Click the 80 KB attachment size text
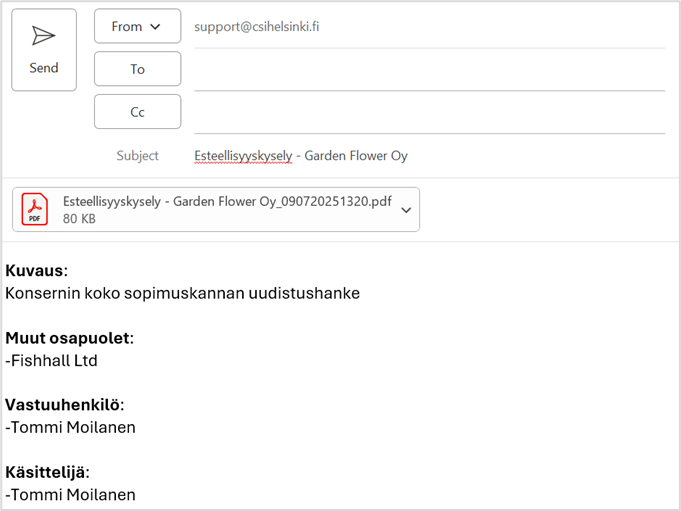The width and height of the screenshot is (681, 511). [x=79, y=219]
